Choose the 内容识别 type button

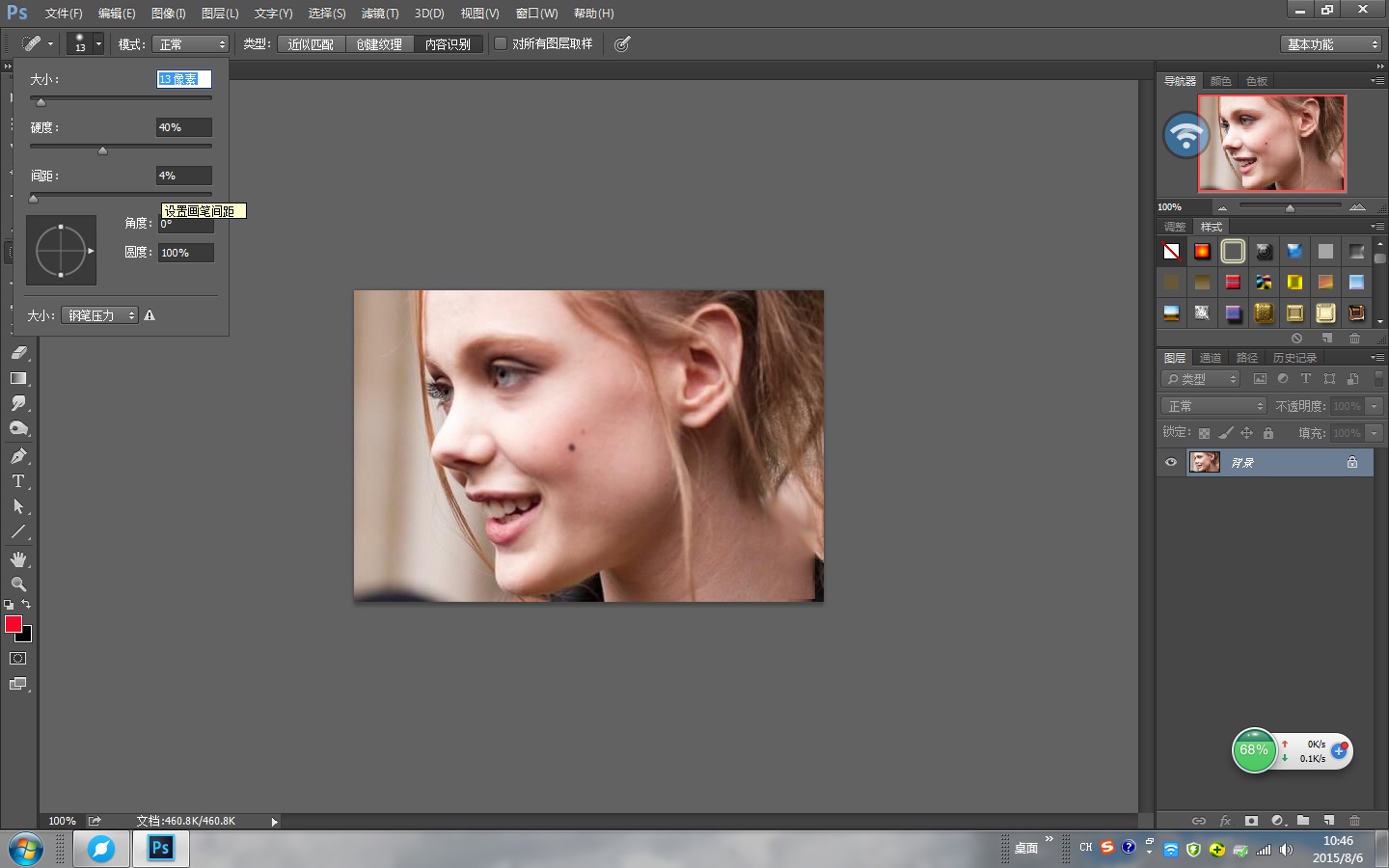pos(448,44)
